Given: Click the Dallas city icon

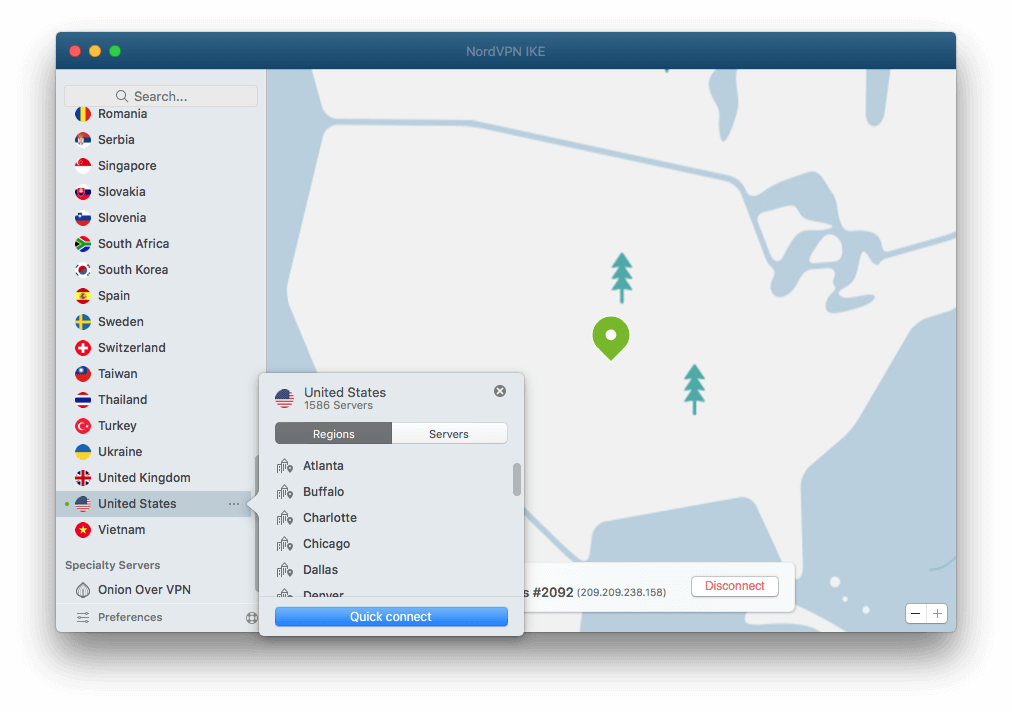Looking at the screenshot, I should click(x=285, y=570).
